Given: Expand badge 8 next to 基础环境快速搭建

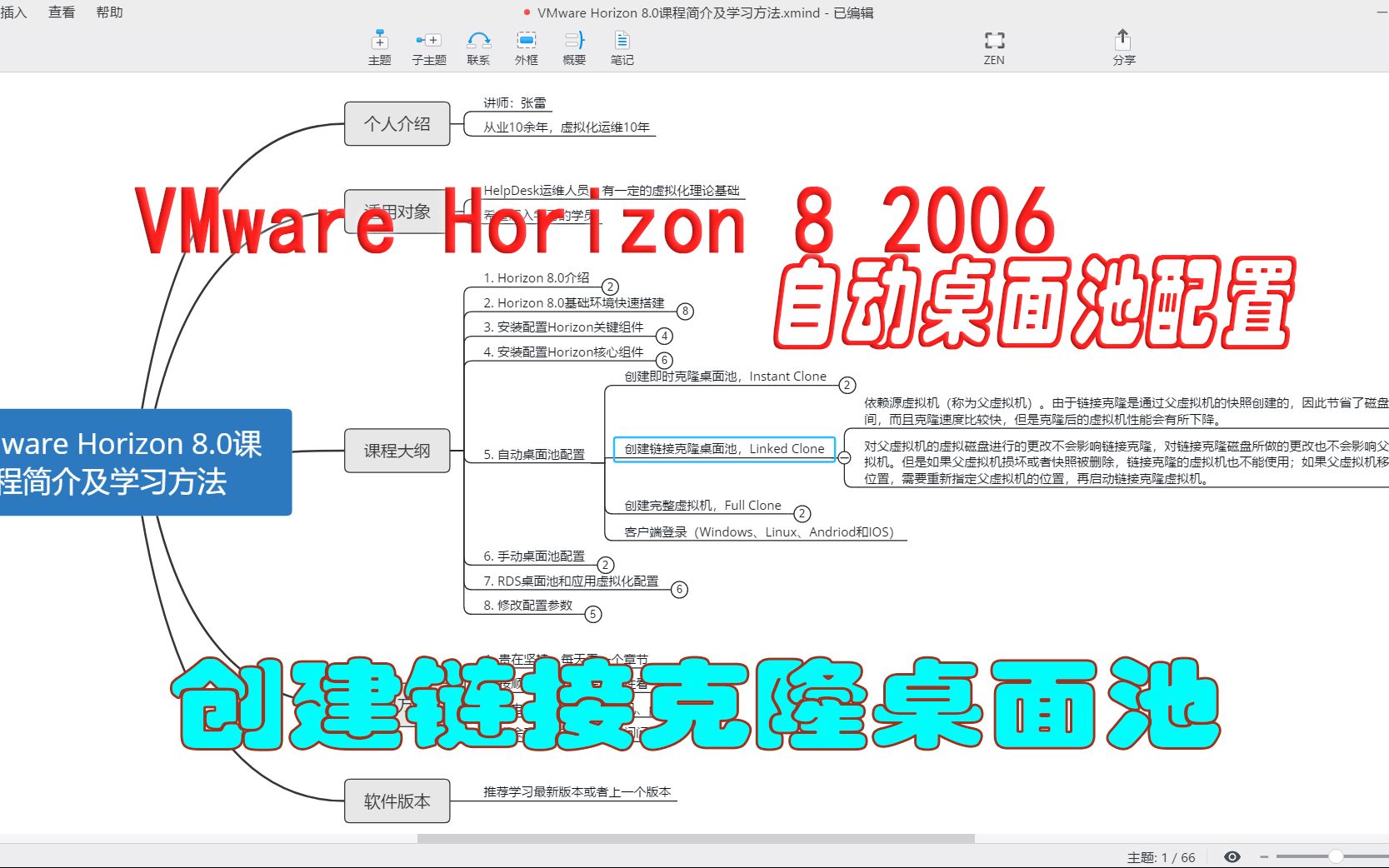Looking at the screenshot, I should click(685, 312).
